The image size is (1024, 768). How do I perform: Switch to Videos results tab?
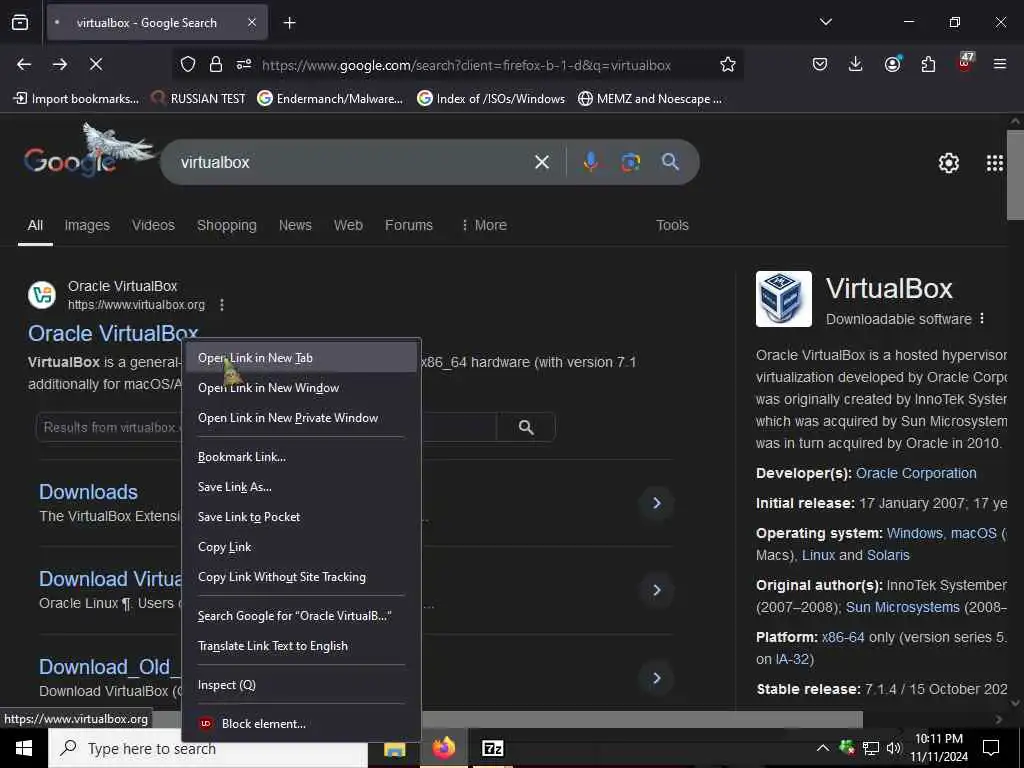(x=153, y=225)
